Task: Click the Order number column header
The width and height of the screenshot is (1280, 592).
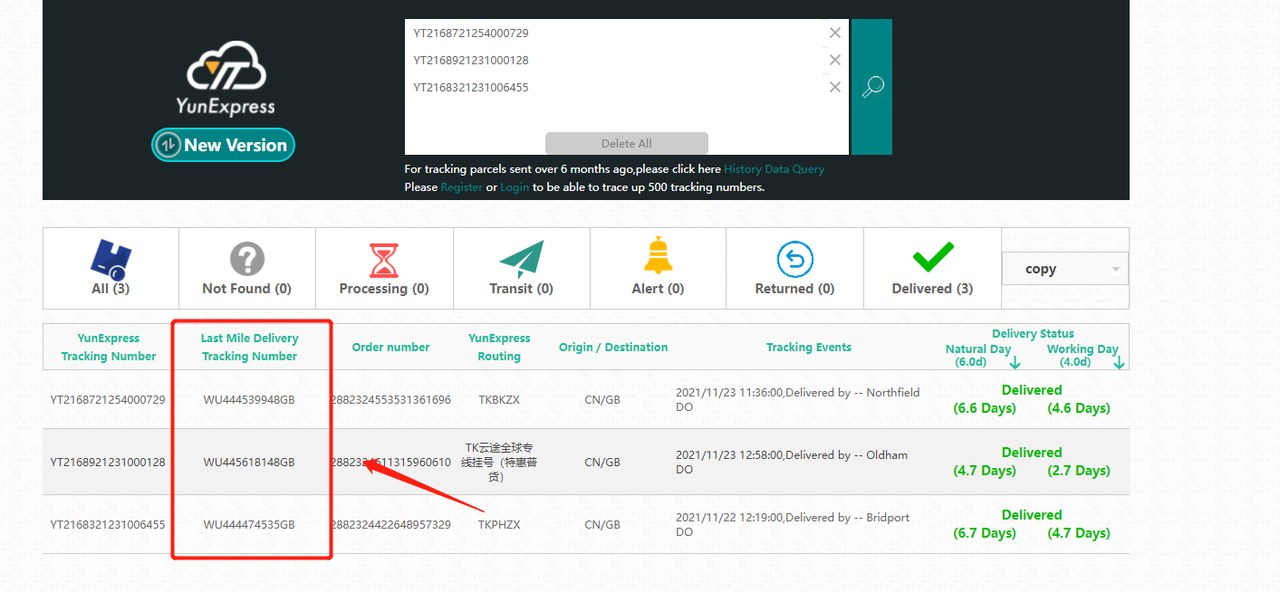Action: click(x=391, y=347)
